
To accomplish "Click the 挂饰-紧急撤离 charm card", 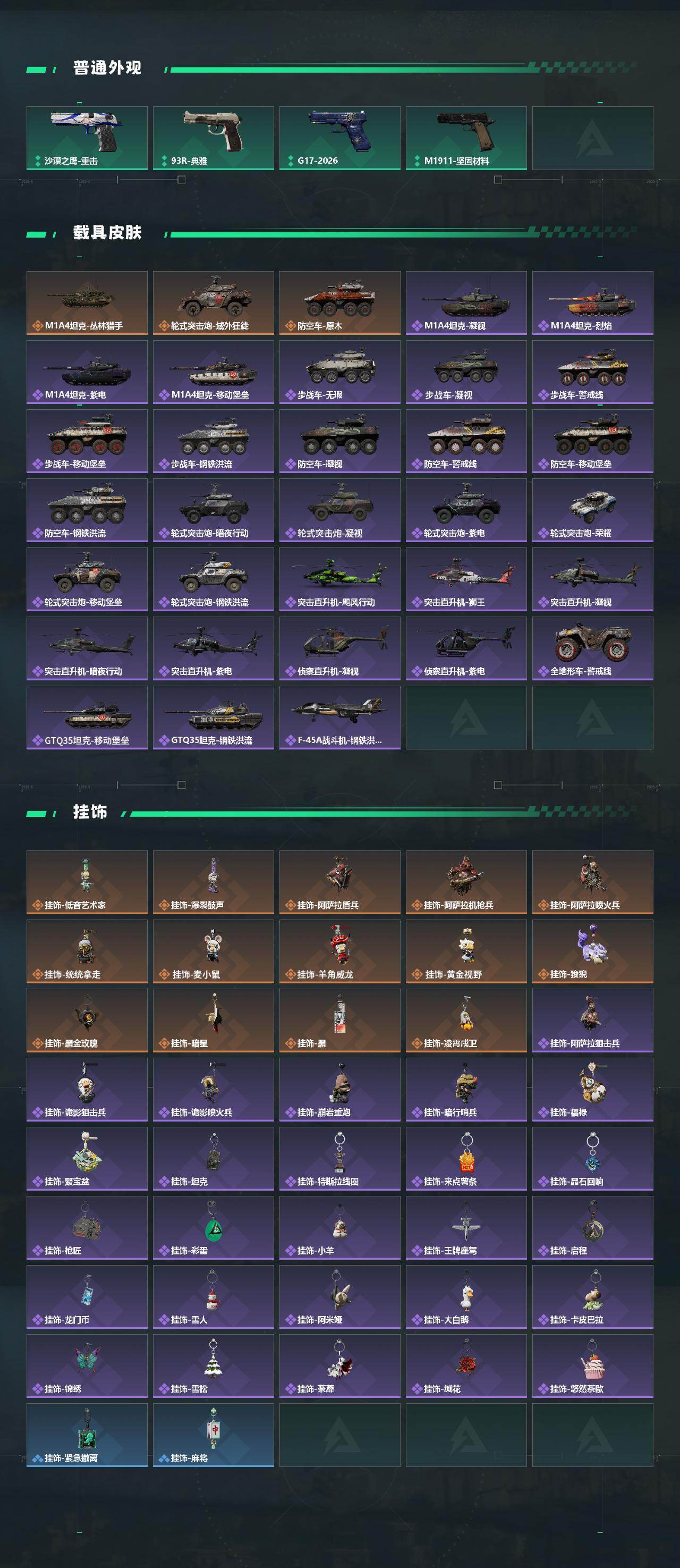I will point(87,1435).
